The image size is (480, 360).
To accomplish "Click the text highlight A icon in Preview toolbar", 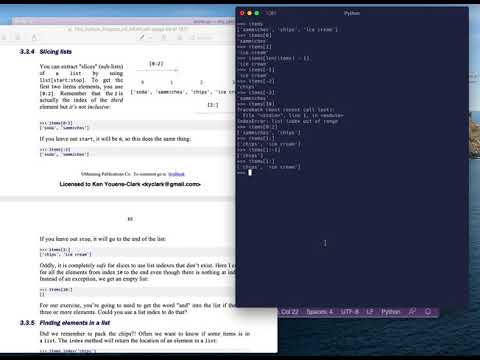I will click(35, 37).
